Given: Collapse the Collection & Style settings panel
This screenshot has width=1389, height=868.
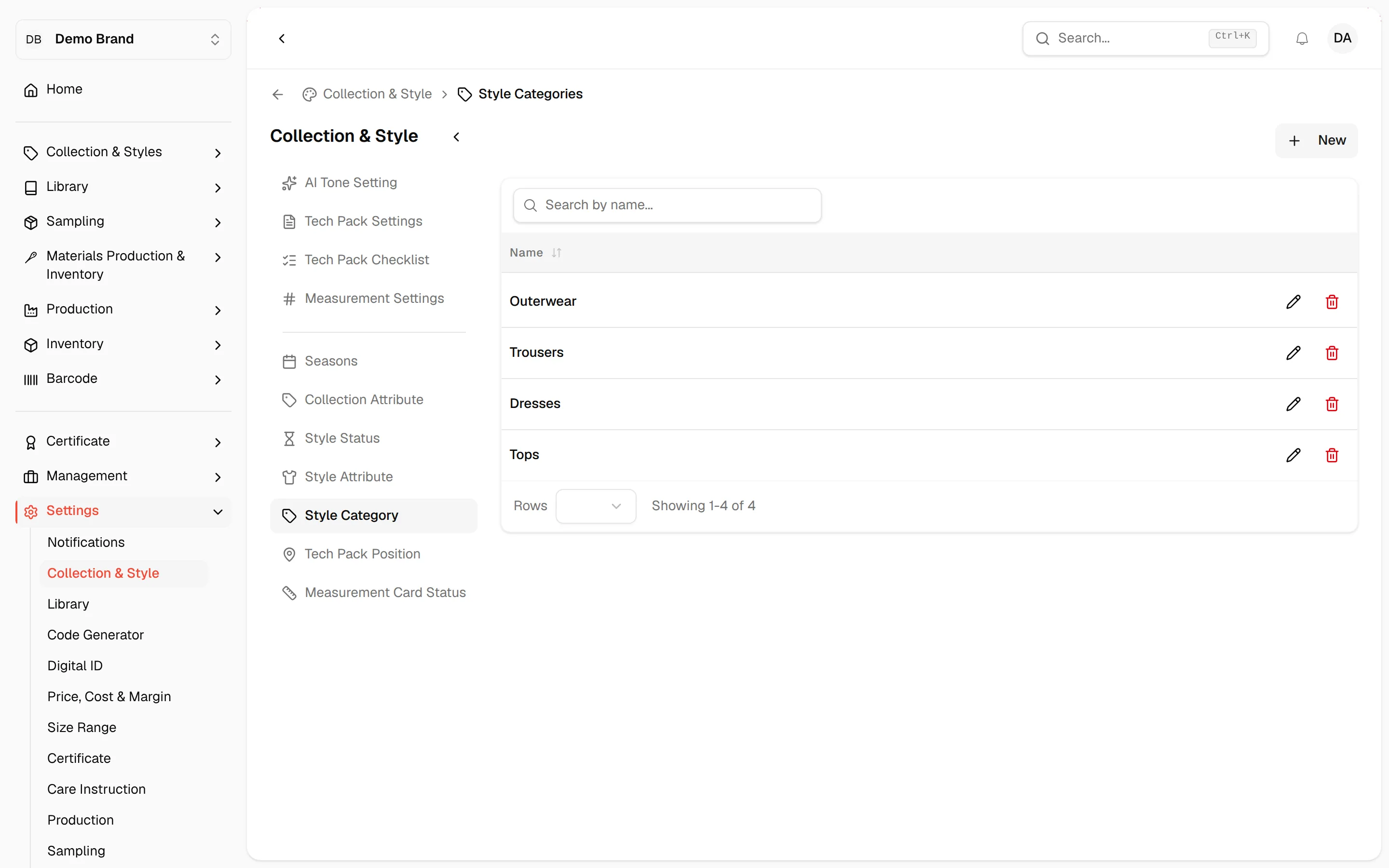Looking at the screenshot, I should tap(456, 136).
